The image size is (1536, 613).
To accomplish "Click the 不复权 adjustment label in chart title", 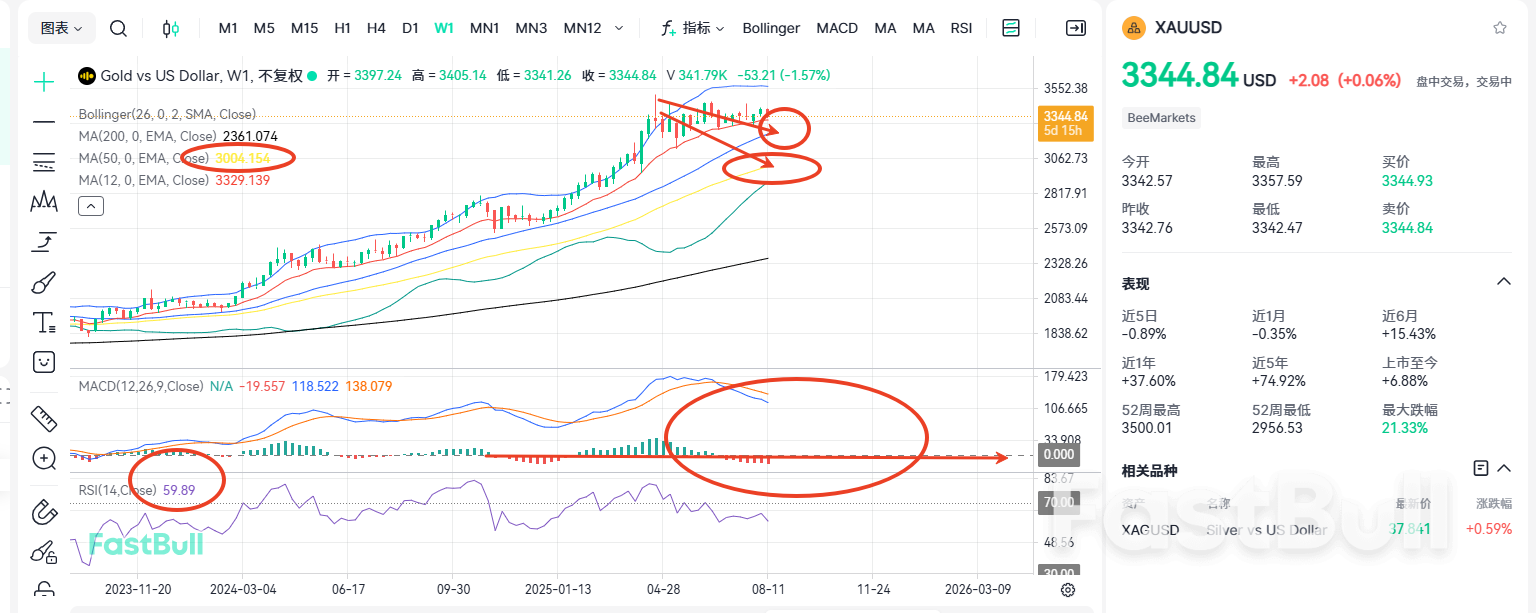I will (280, 75).
